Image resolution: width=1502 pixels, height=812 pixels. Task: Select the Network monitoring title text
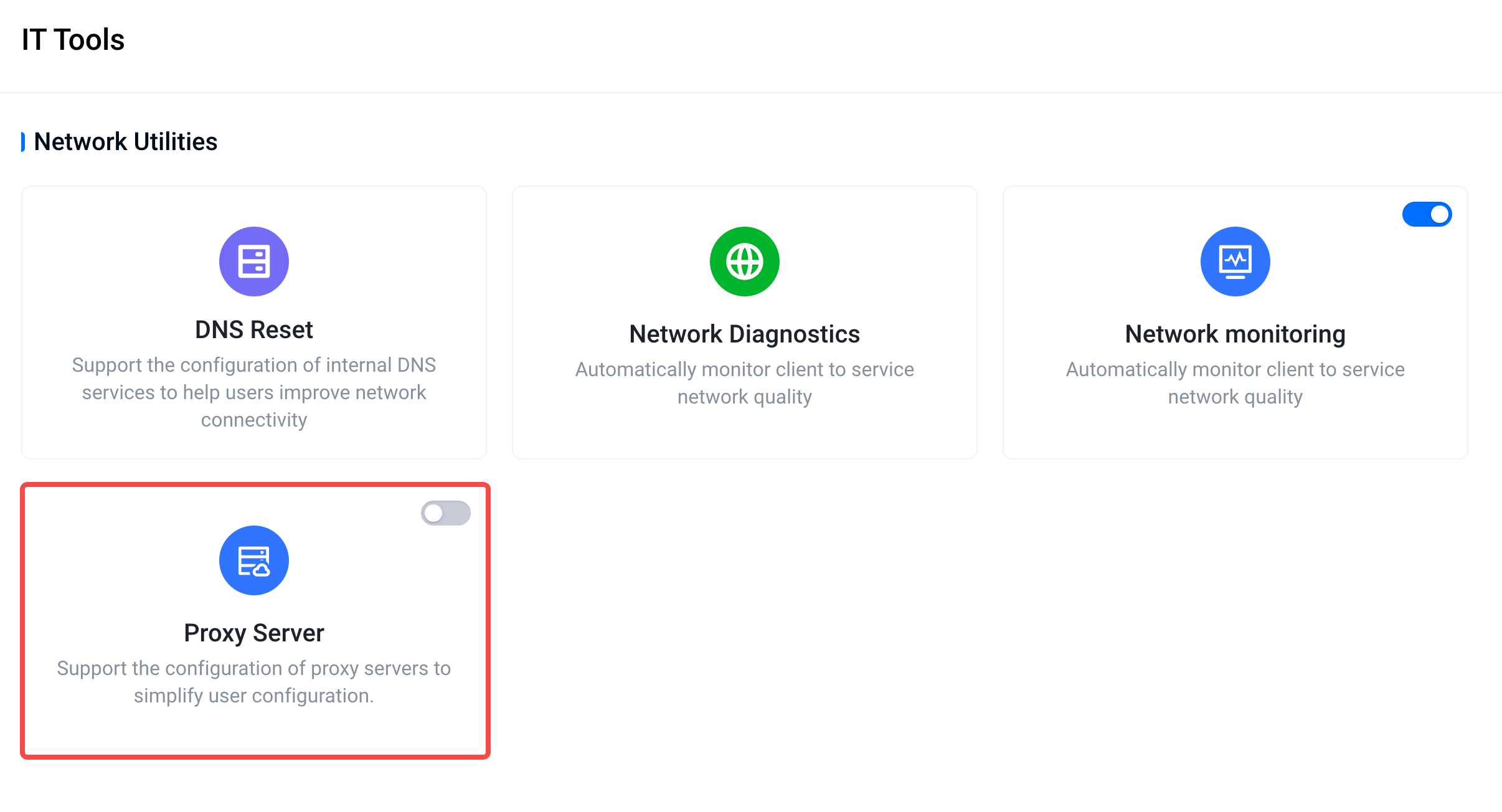(x=1235, y=334)
